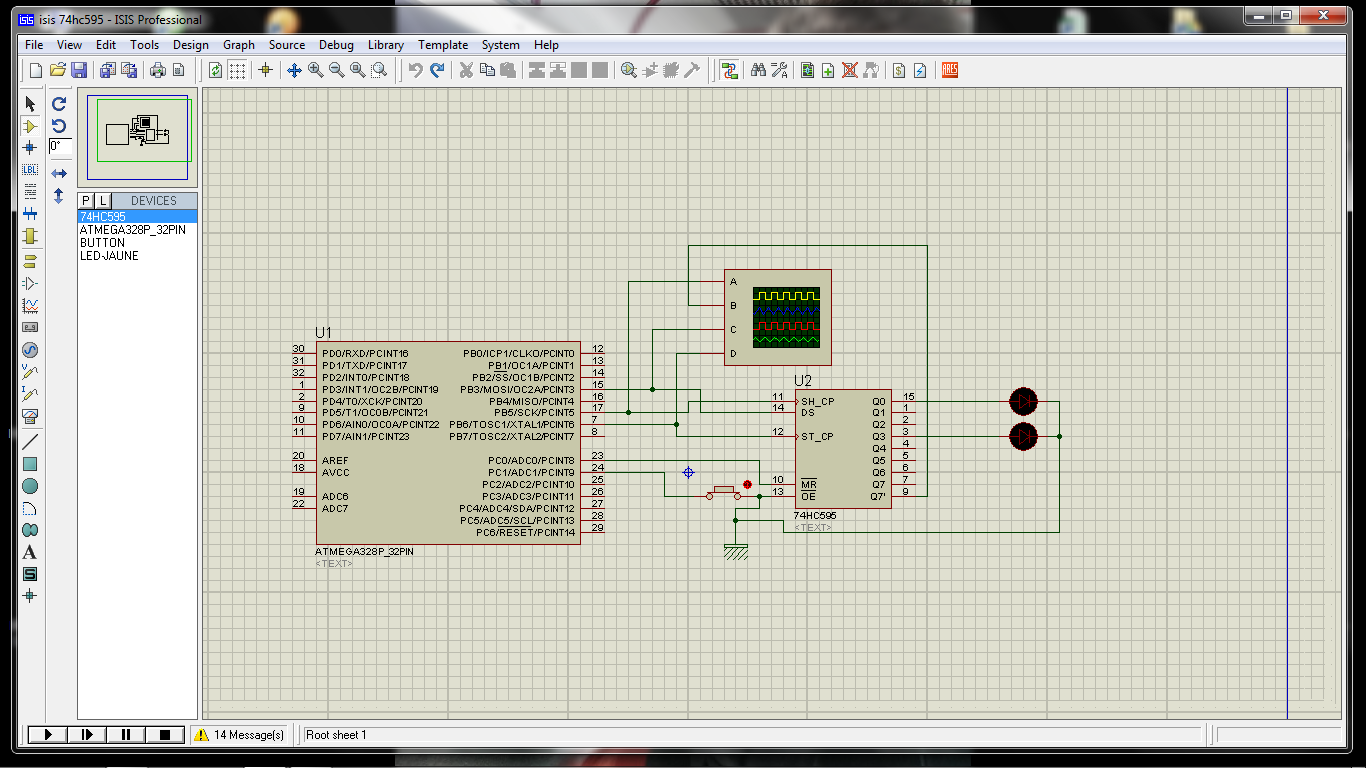Click the Wire Label mode icon
Screen dimensions: 1366x768
tap(30, 169)
